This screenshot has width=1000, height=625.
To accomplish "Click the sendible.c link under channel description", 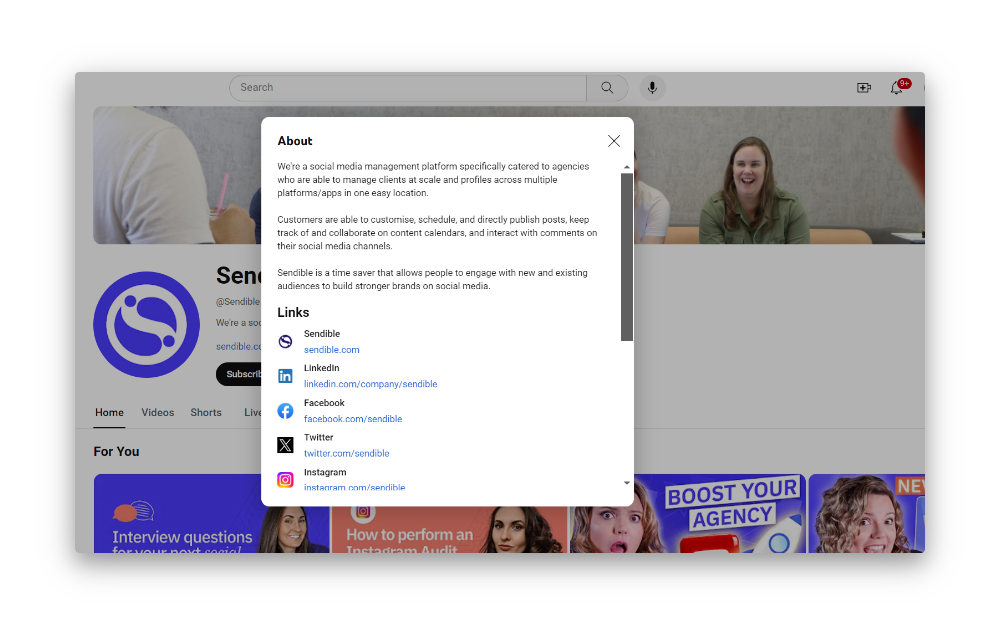I will [x=239, y=346].
